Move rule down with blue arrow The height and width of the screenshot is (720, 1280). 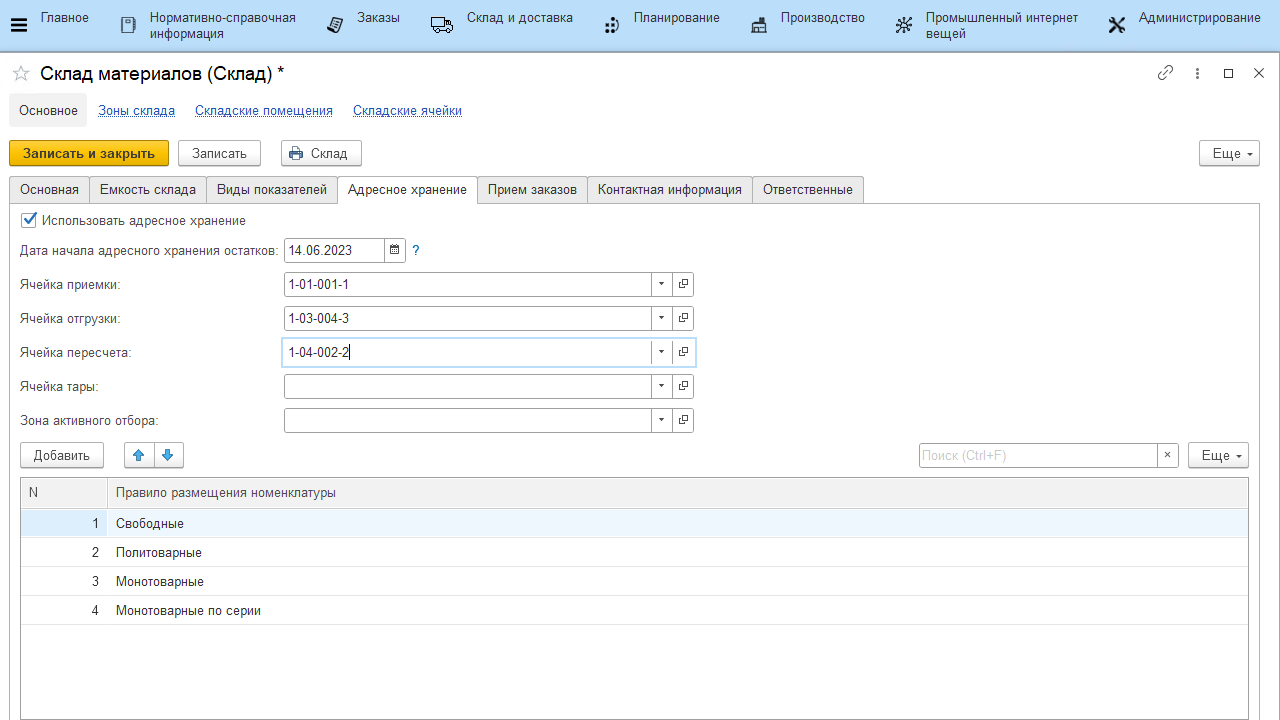point(167,455)
